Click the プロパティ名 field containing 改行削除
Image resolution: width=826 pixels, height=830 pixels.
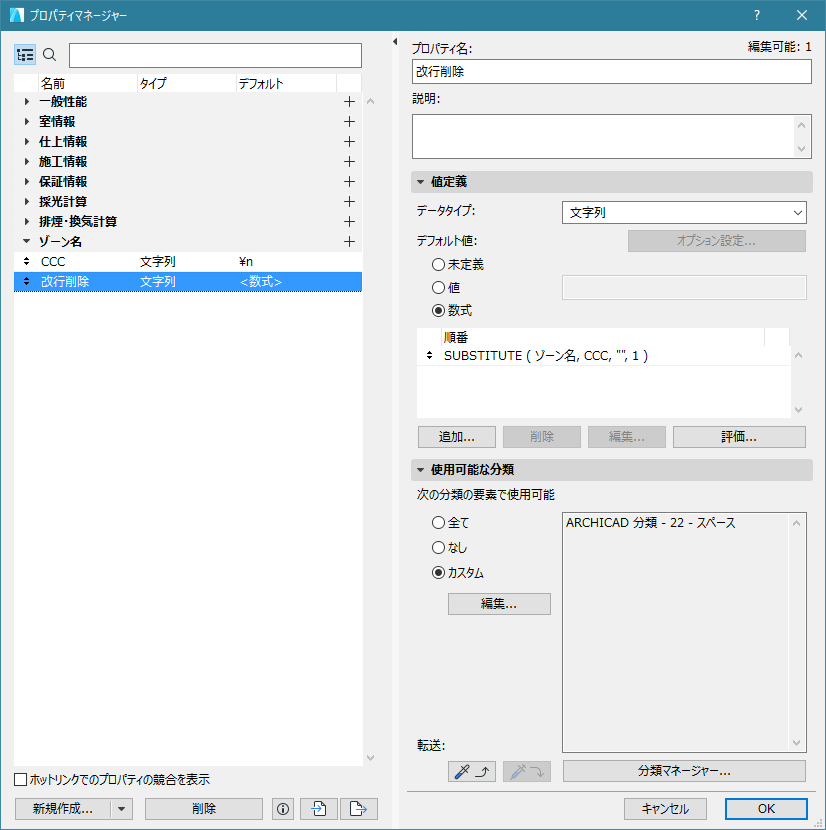(x=612, y=71)
